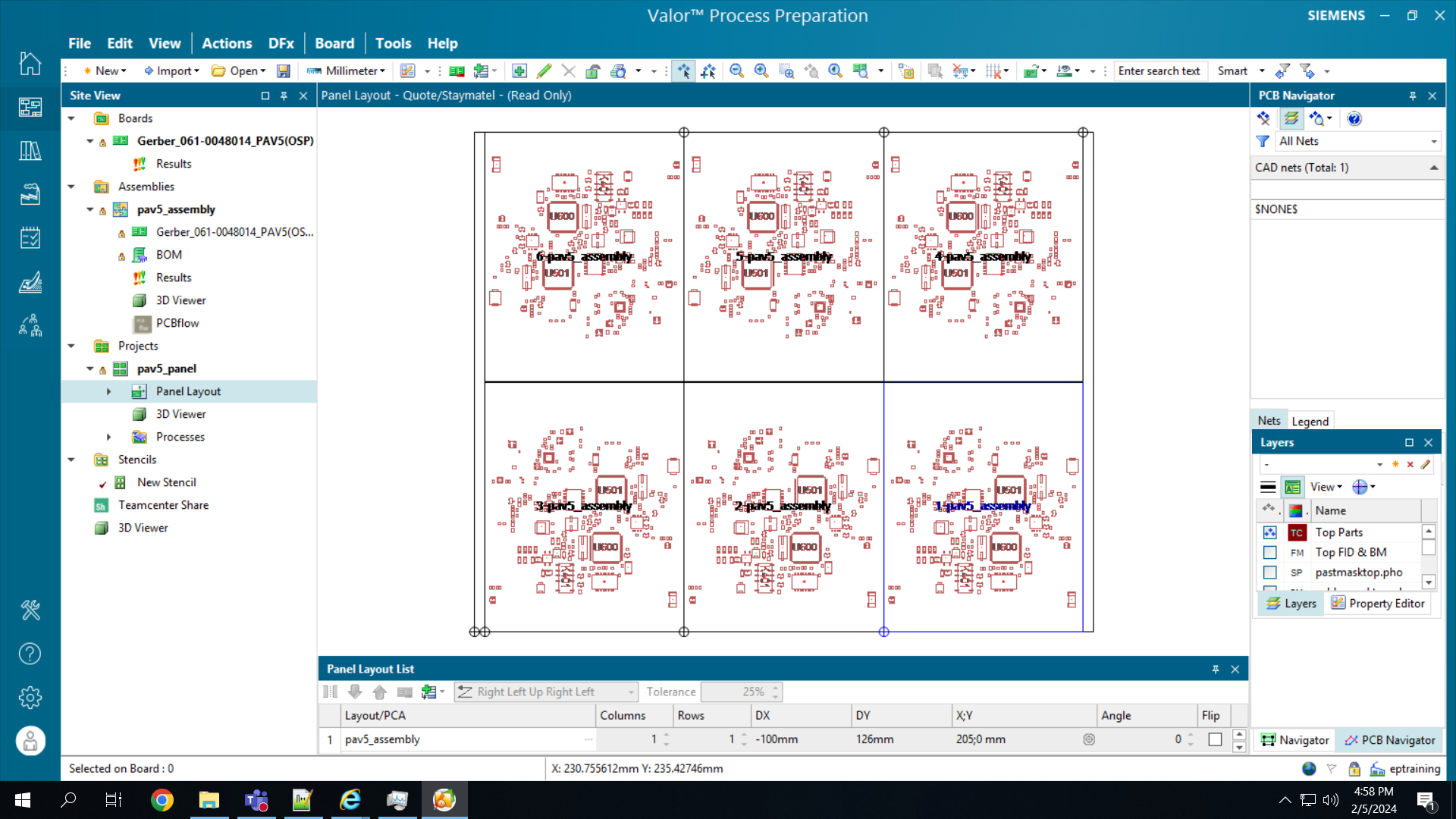1456x819 pixels.
Task: Click the Zoom Out magnifier icon
Action: pos(736,71)
